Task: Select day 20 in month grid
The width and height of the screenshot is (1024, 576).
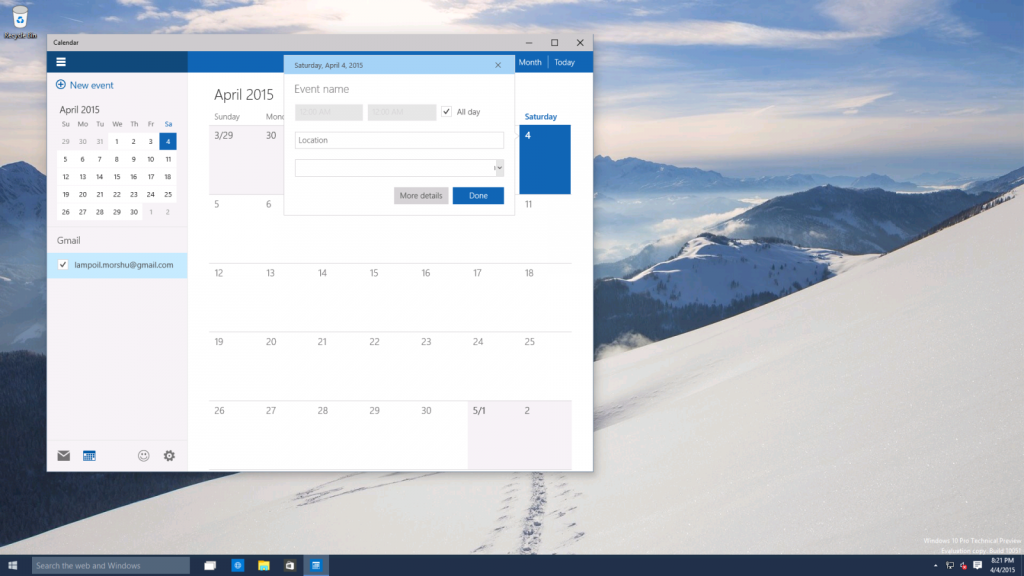Action: [286, 366]
